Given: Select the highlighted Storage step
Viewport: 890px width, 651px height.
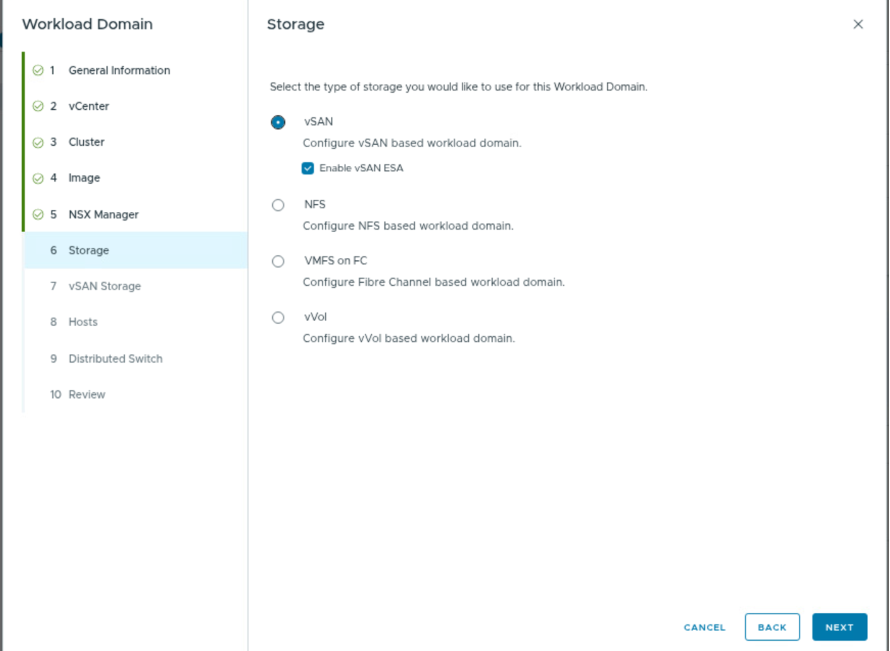Looking at the screenshot, I should (89, 251).
